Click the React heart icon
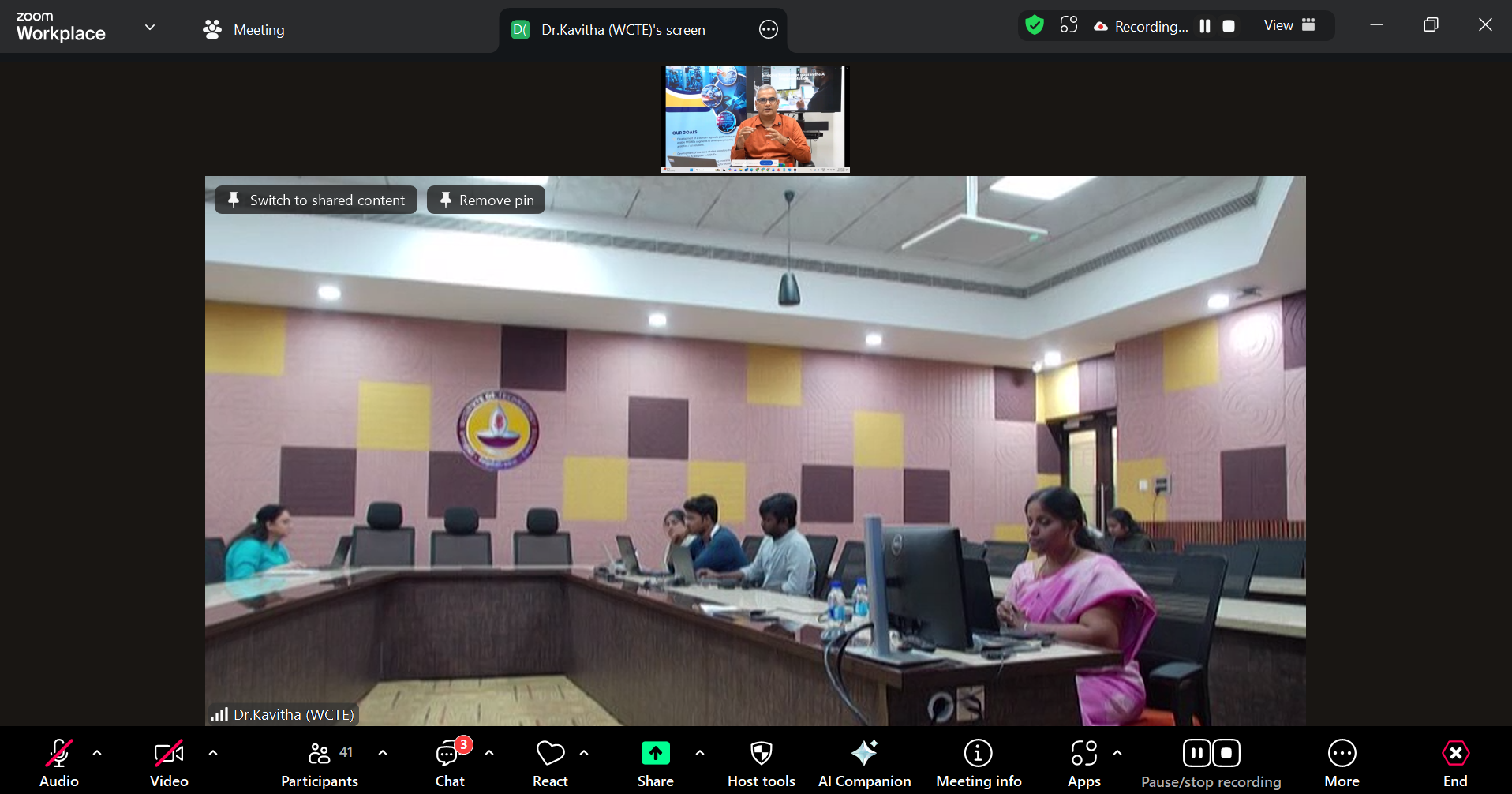Screen dimensions: 1512x794 (550, 762)
